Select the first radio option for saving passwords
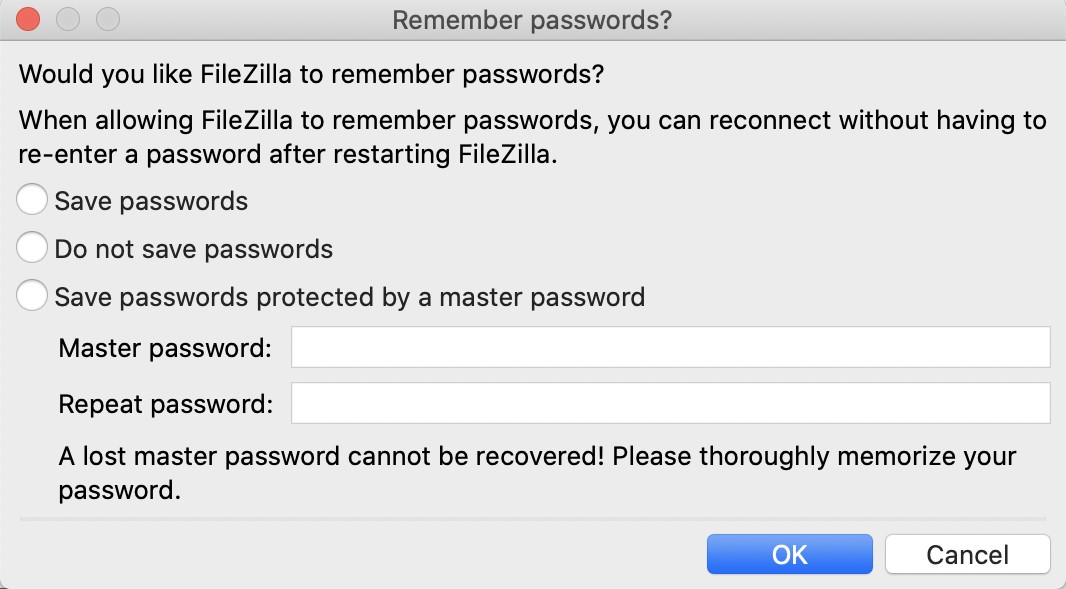The width and height of the screenshot is (1066, 589). tap(31, 199)
